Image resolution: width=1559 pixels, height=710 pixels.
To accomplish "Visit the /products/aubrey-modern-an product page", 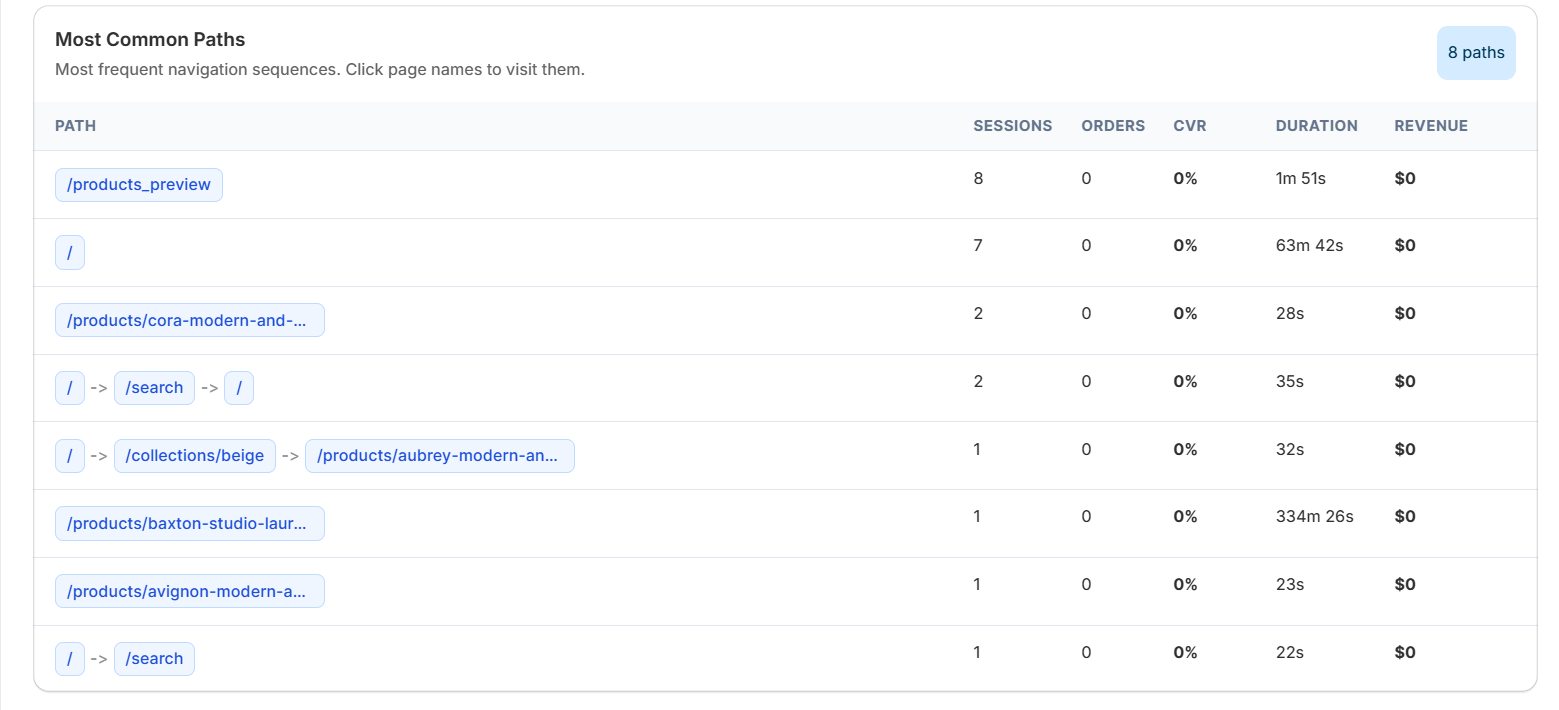I will coord(439,456).
